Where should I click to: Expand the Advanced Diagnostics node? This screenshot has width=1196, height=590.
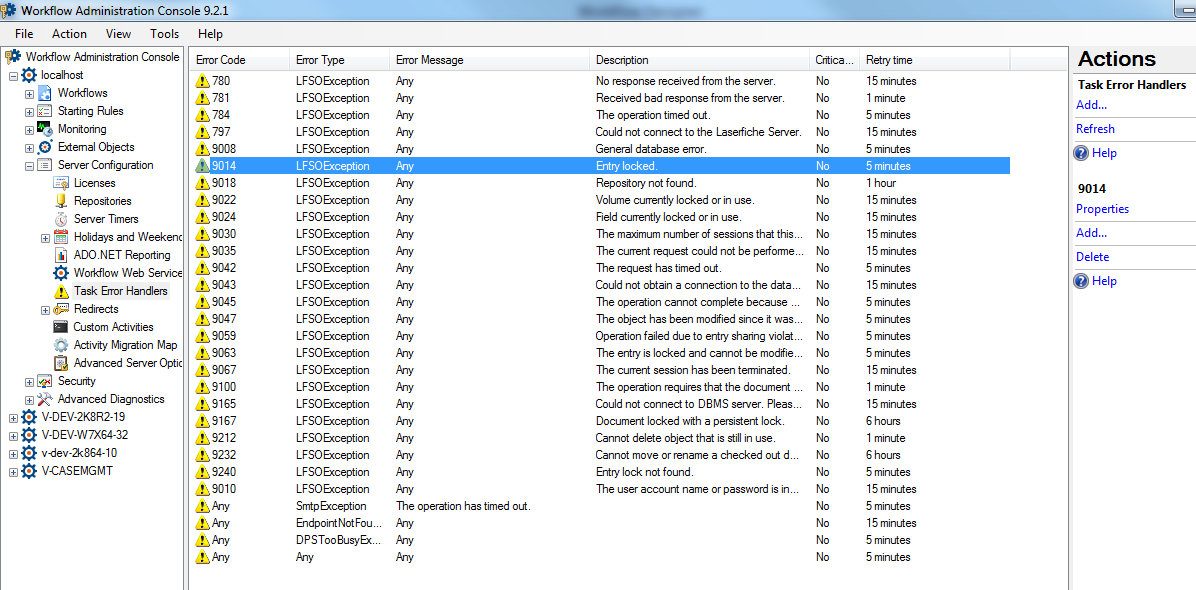29,399
